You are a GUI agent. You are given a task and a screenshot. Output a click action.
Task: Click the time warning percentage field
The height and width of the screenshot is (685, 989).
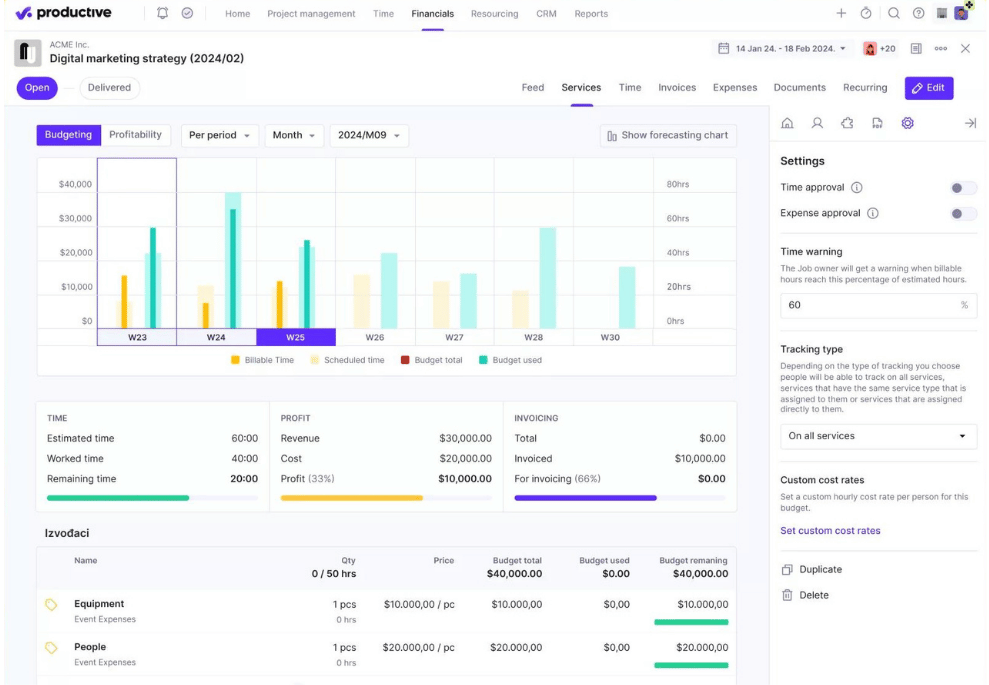(x=868, y=305)
